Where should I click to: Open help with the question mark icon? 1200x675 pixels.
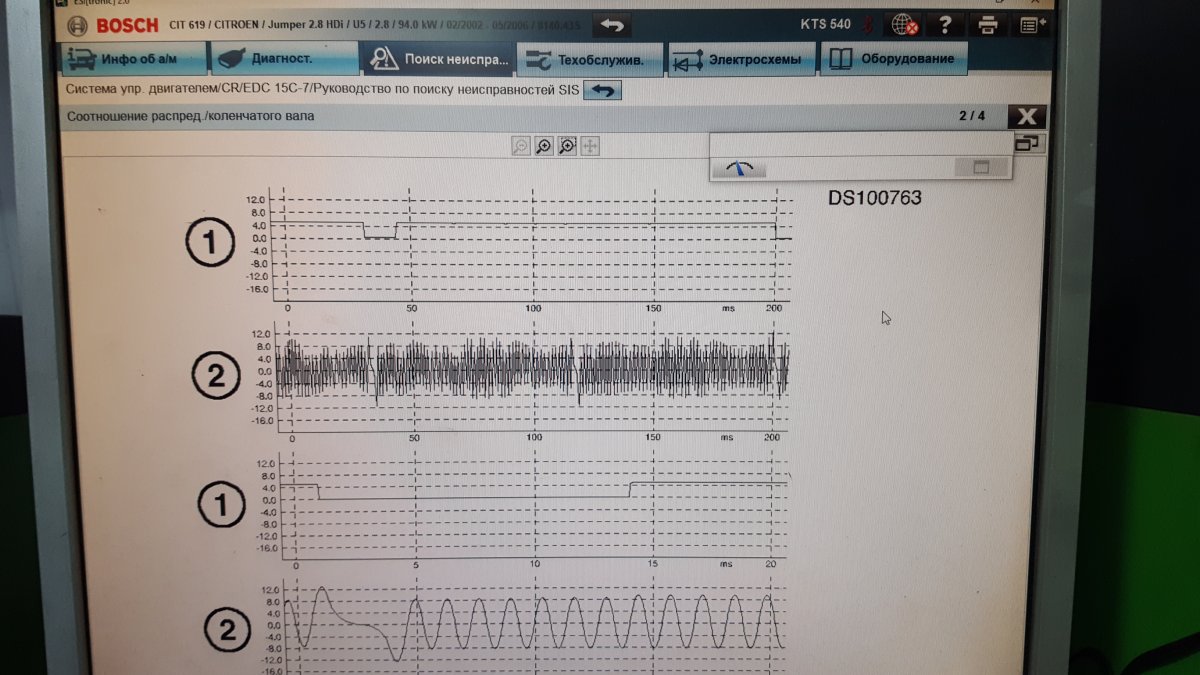(x=944, y=24)
